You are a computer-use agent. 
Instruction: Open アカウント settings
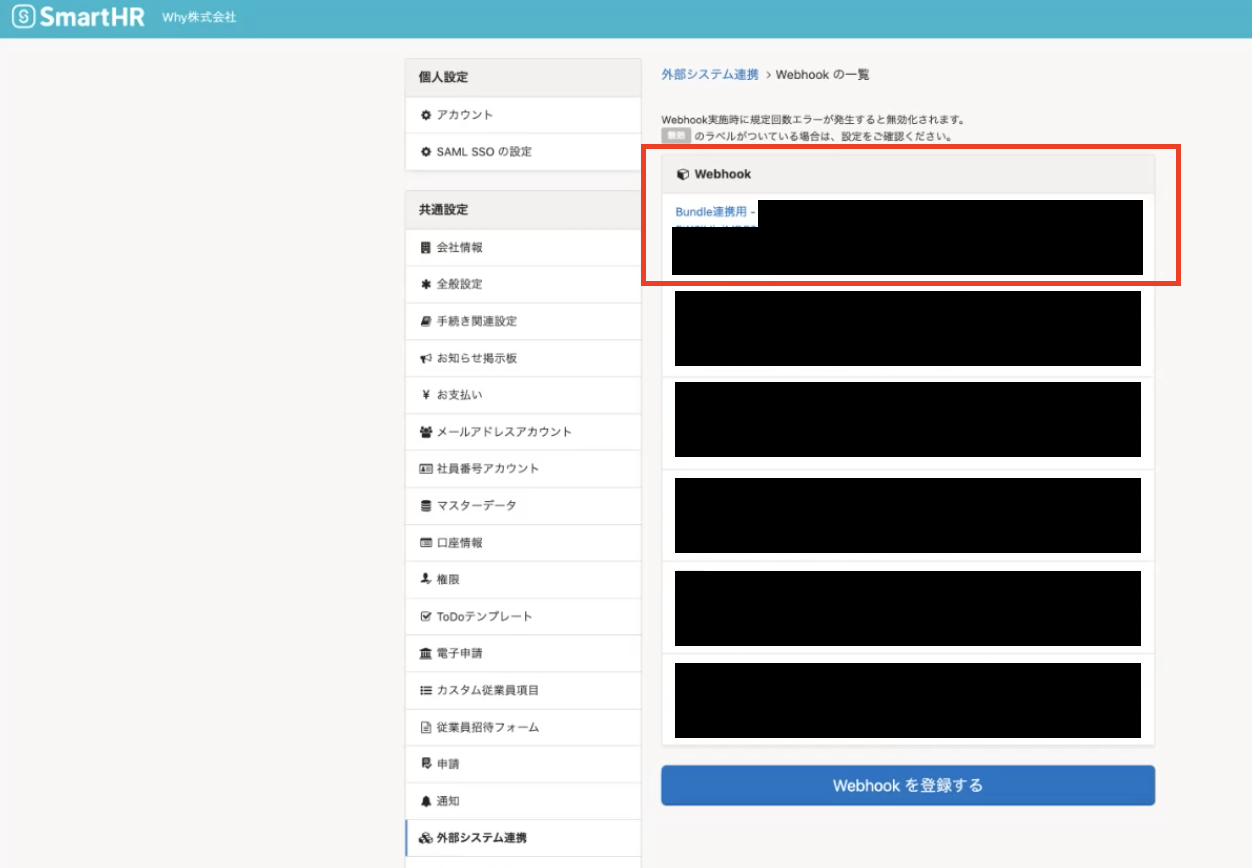[523, 115]
